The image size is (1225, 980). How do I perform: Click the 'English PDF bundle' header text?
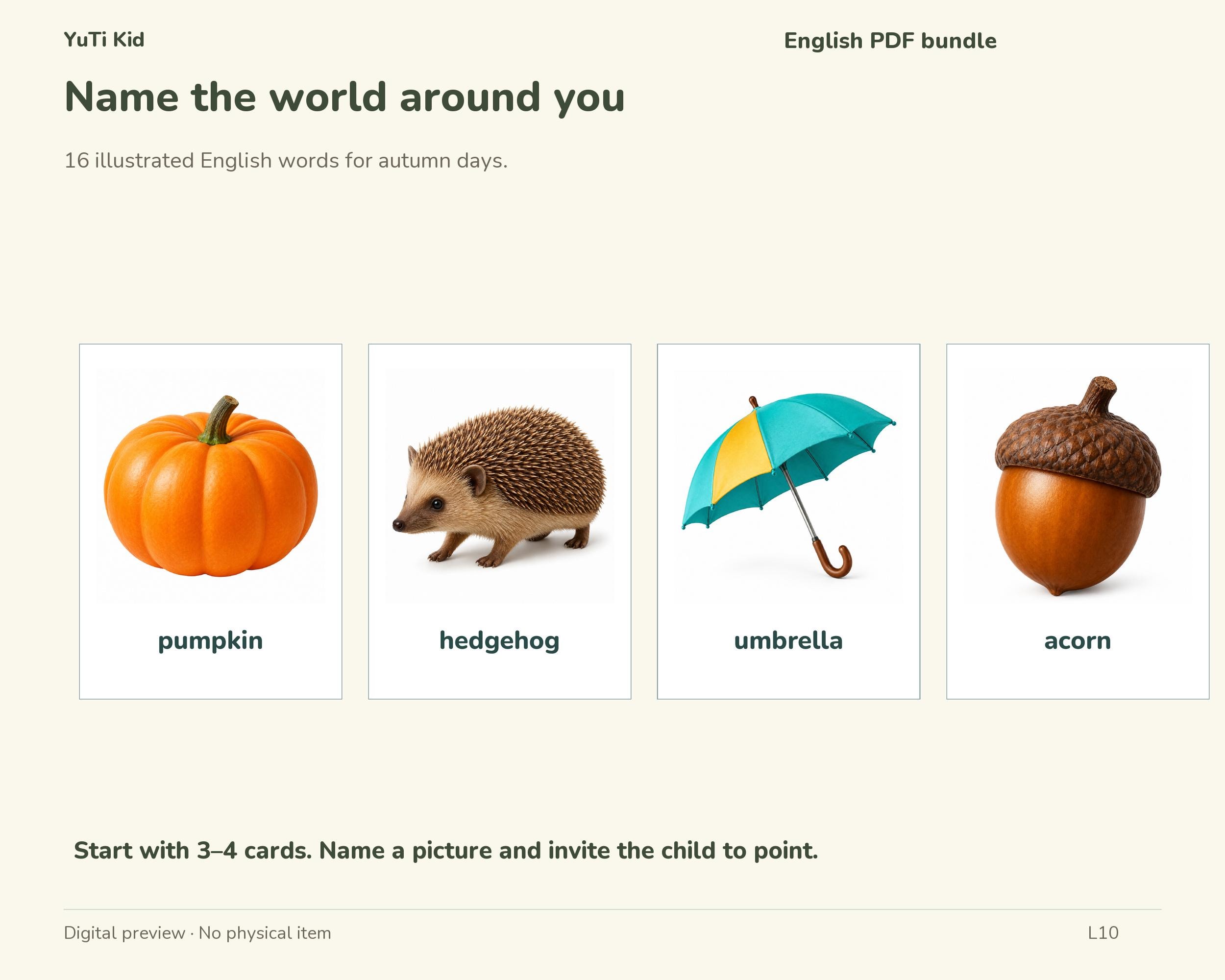(x=890, y=41)
